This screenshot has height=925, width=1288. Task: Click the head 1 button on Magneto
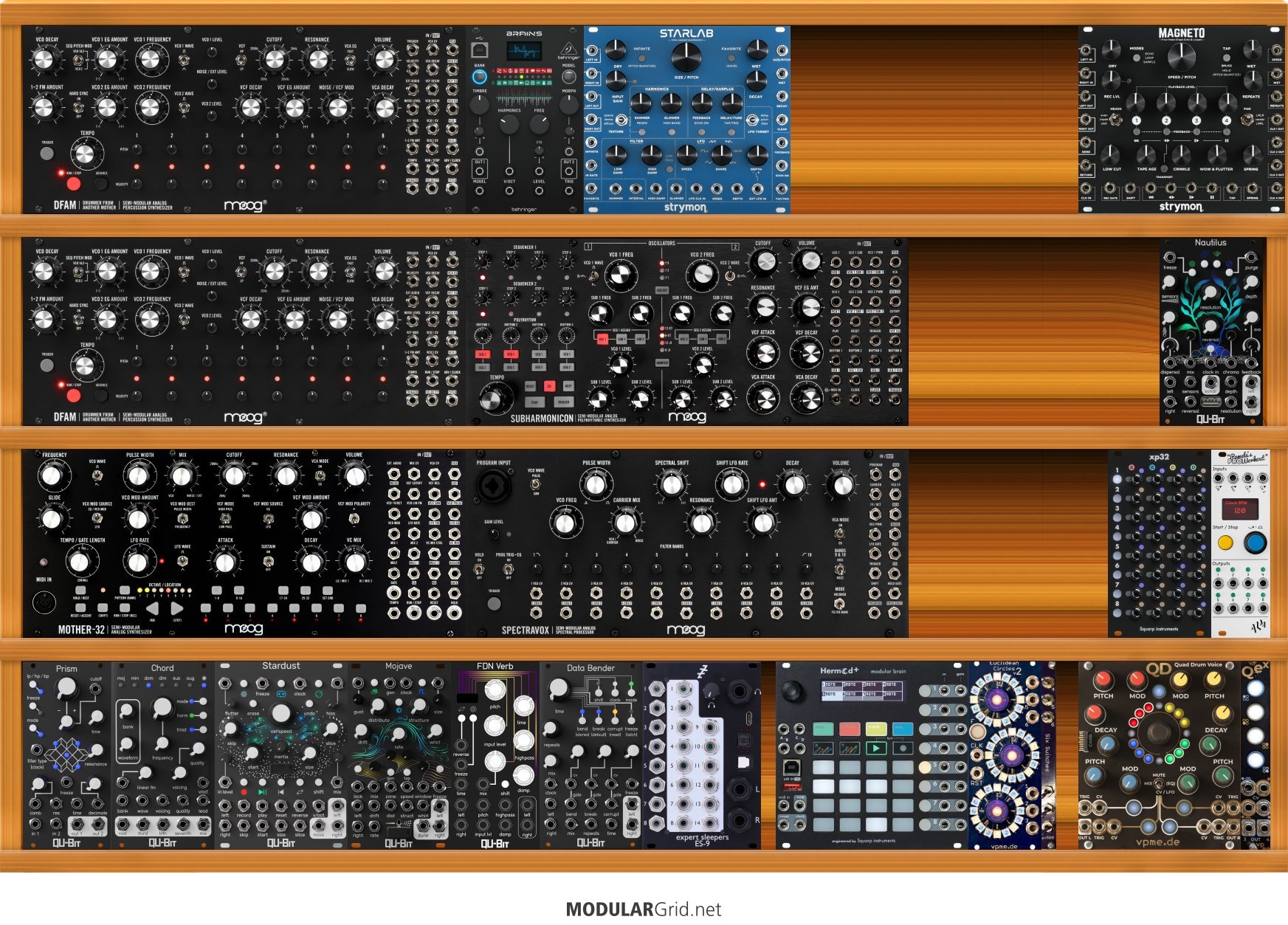click(x=1137, y=120)
